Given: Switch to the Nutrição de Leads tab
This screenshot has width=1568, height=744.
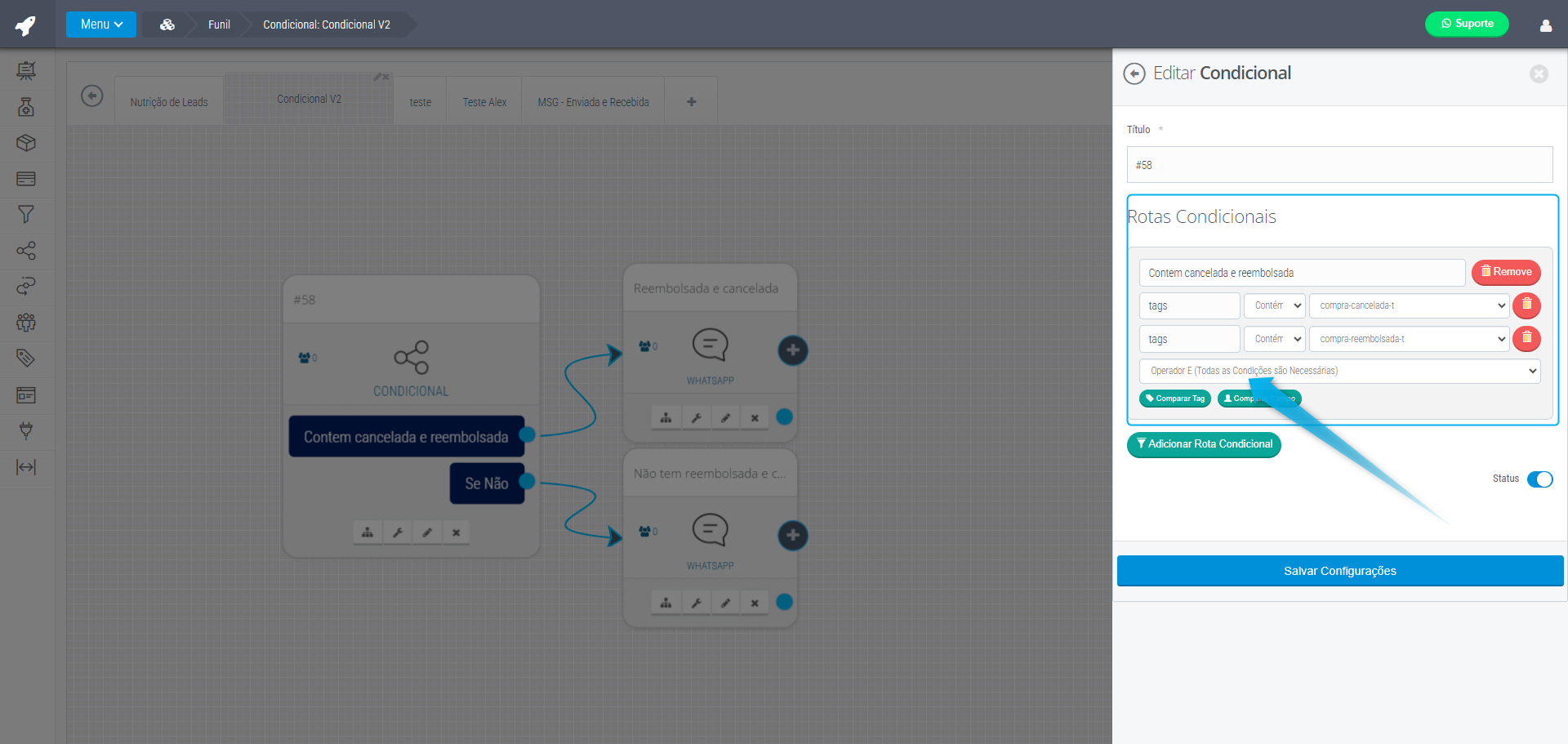Looking at the screenshot, I should point(169,102).
